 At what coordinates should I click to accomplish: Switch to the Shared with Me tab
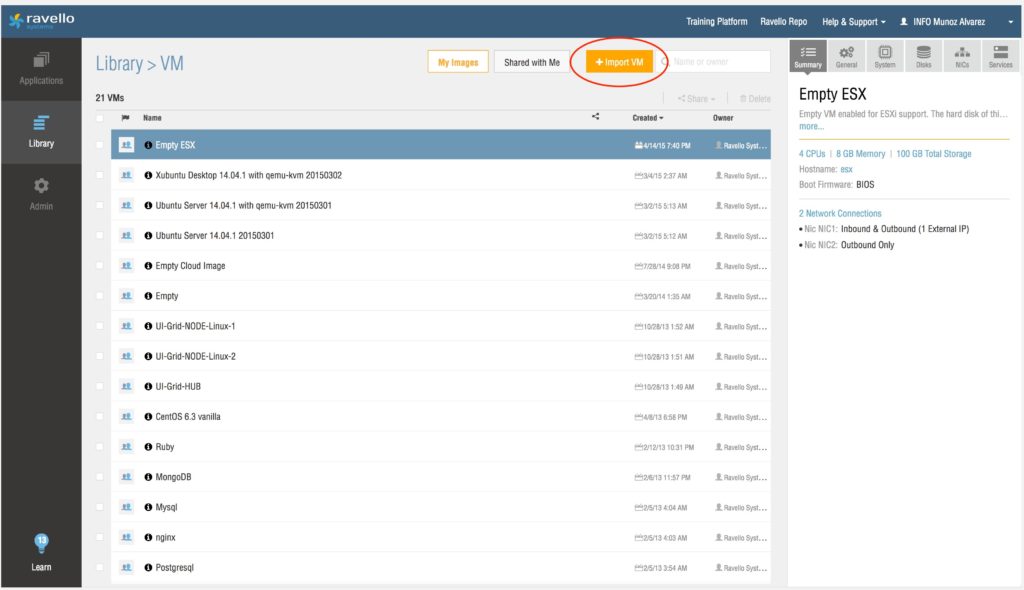coord(532,62)
